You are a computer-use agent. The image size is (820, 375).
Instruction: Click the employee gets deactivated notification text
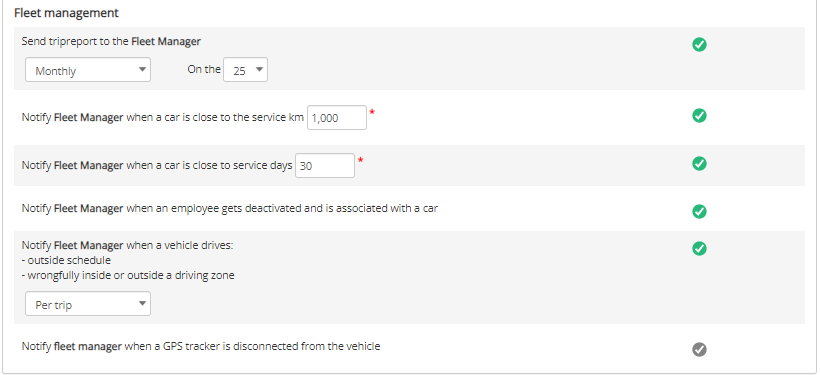pos(230,208)
